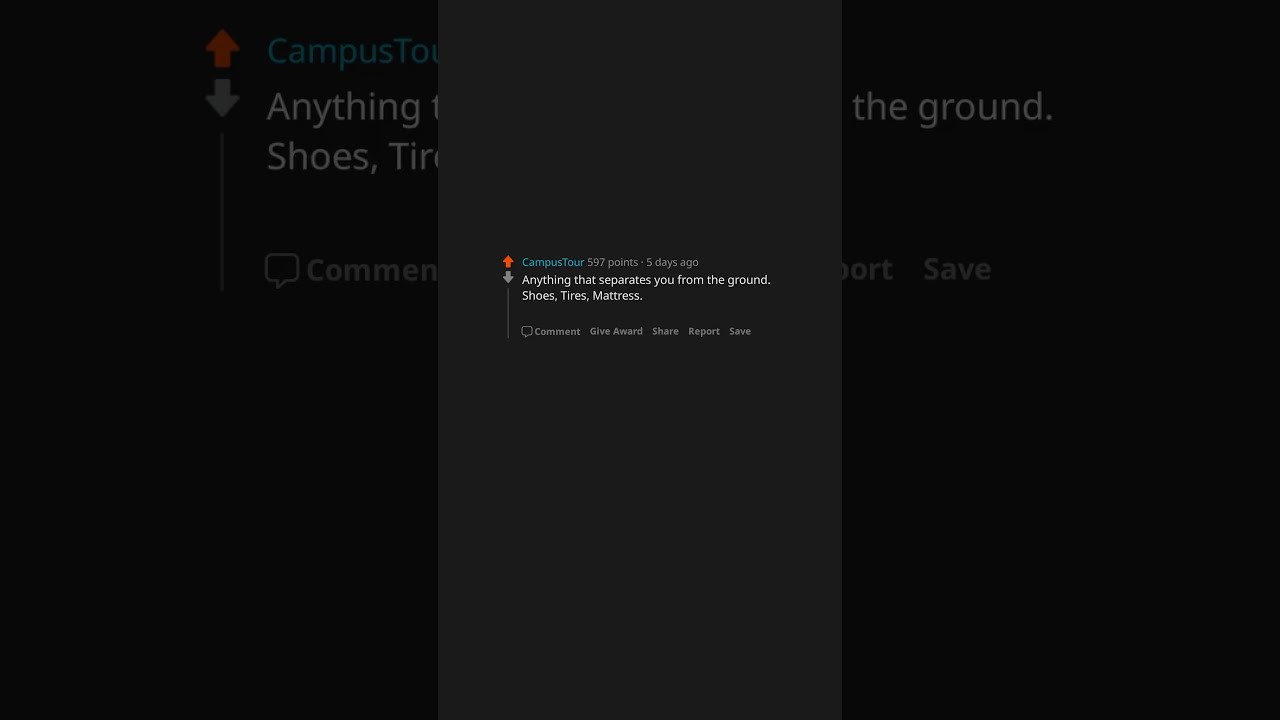Click the large dimmed speech bubble icon
1280x720 pixels.
[x=282, y=270]
